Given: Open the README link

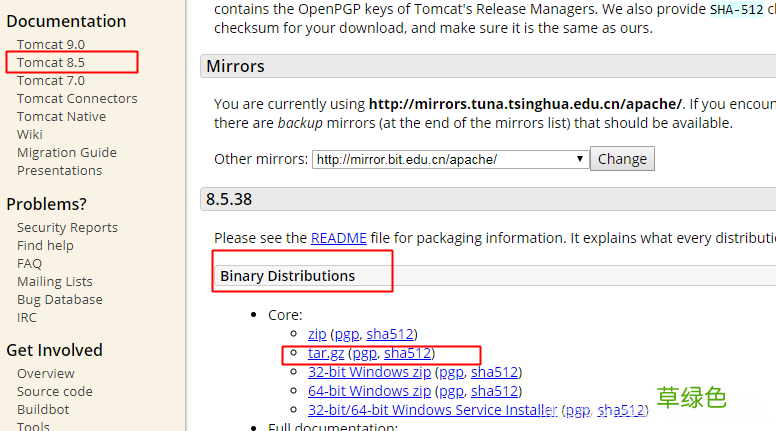Looking at the screenshot, I should coord(339,238).
